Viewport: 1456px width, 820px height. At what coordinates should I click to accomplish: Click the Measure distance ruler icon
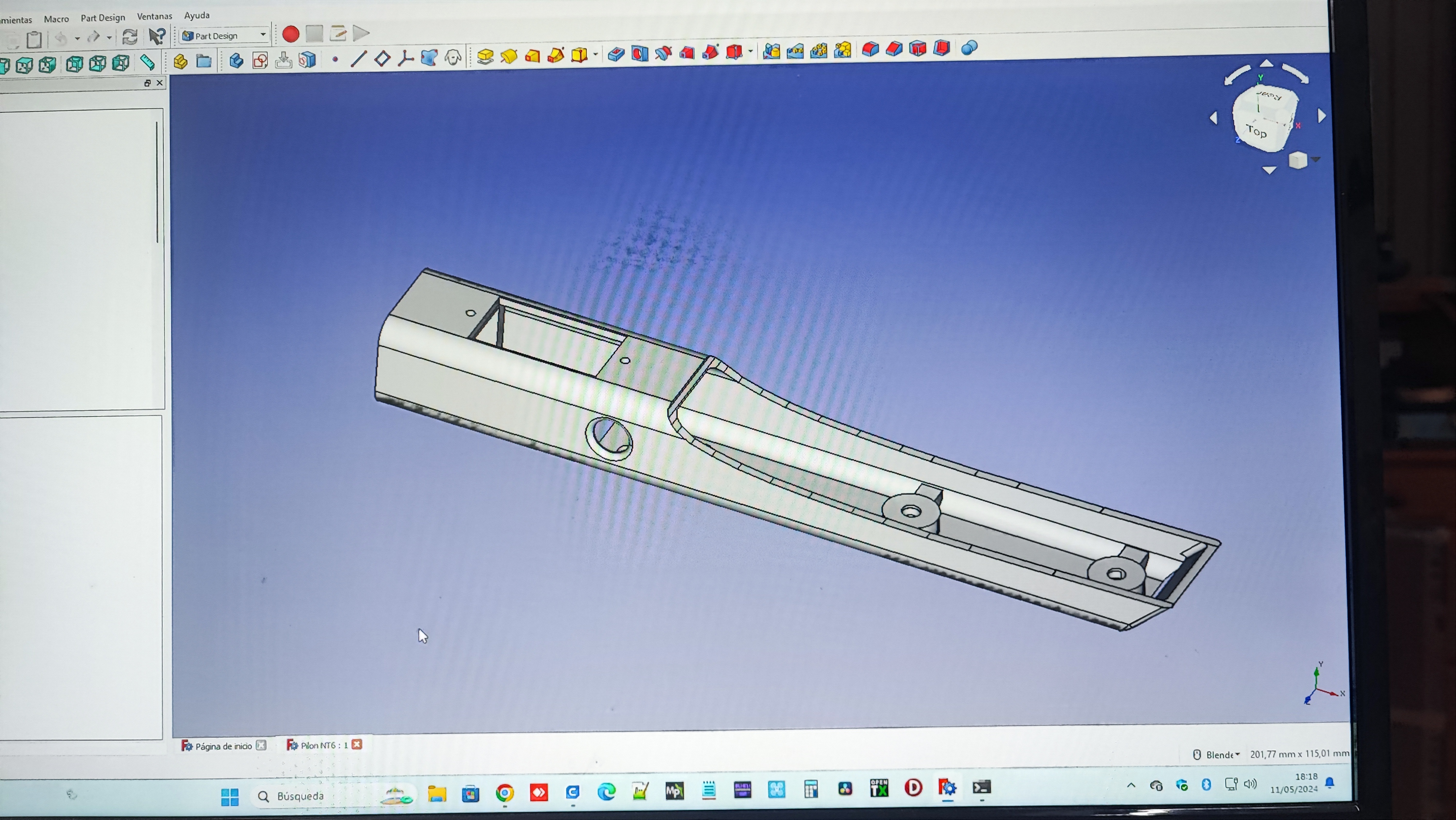(x=147, y=62)
